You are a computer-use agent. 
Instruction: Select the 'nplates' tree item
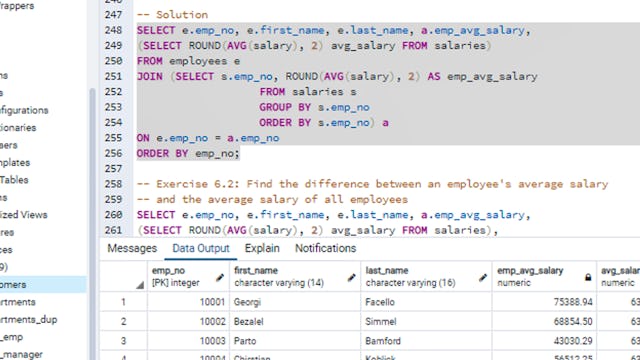(15, 162)
